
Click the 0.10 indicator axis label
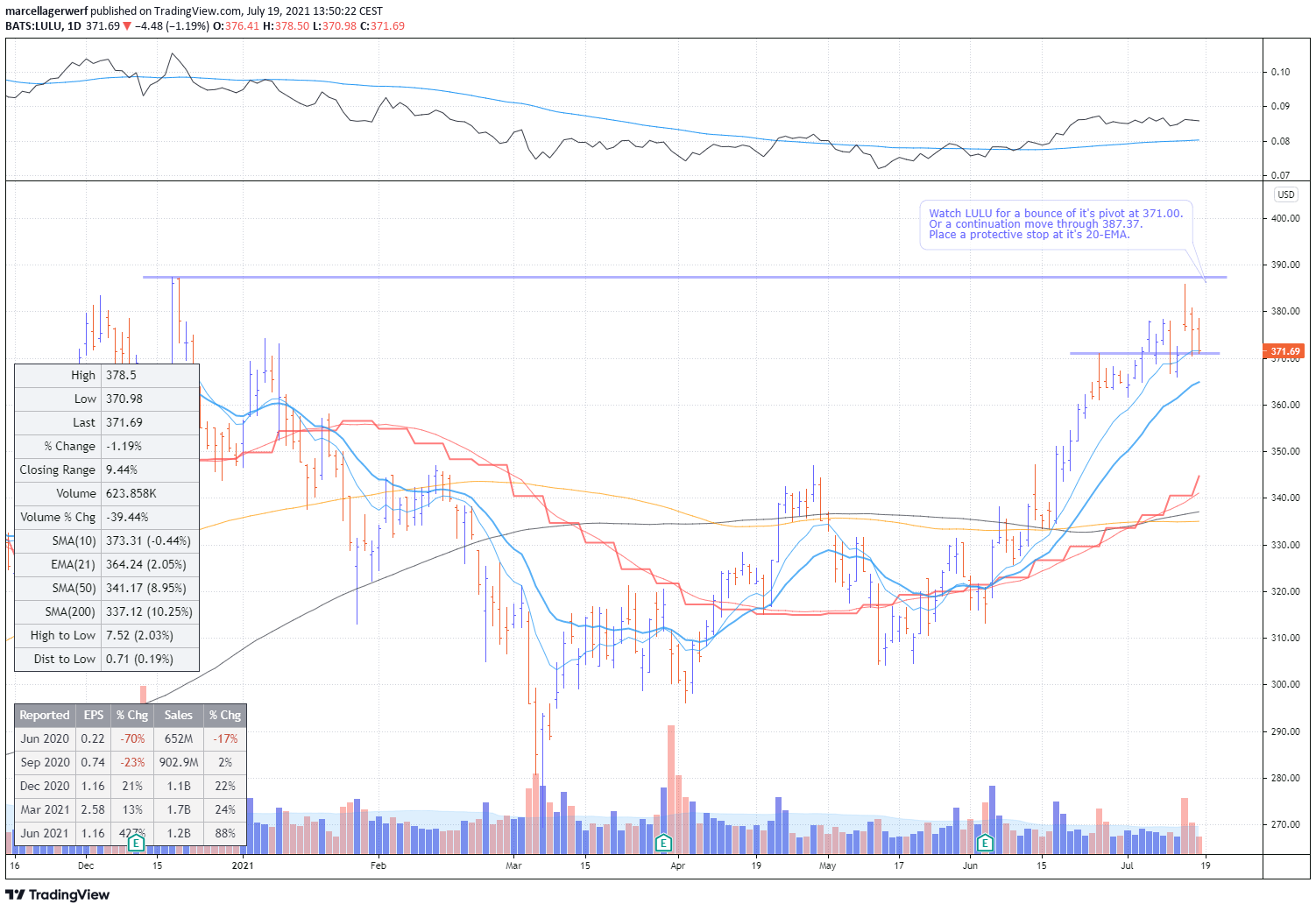tap(1280, 72)
